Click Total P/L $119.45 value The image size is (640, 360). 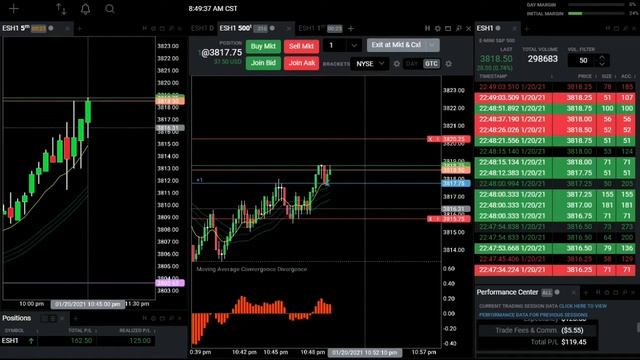(x=573, y=342)
